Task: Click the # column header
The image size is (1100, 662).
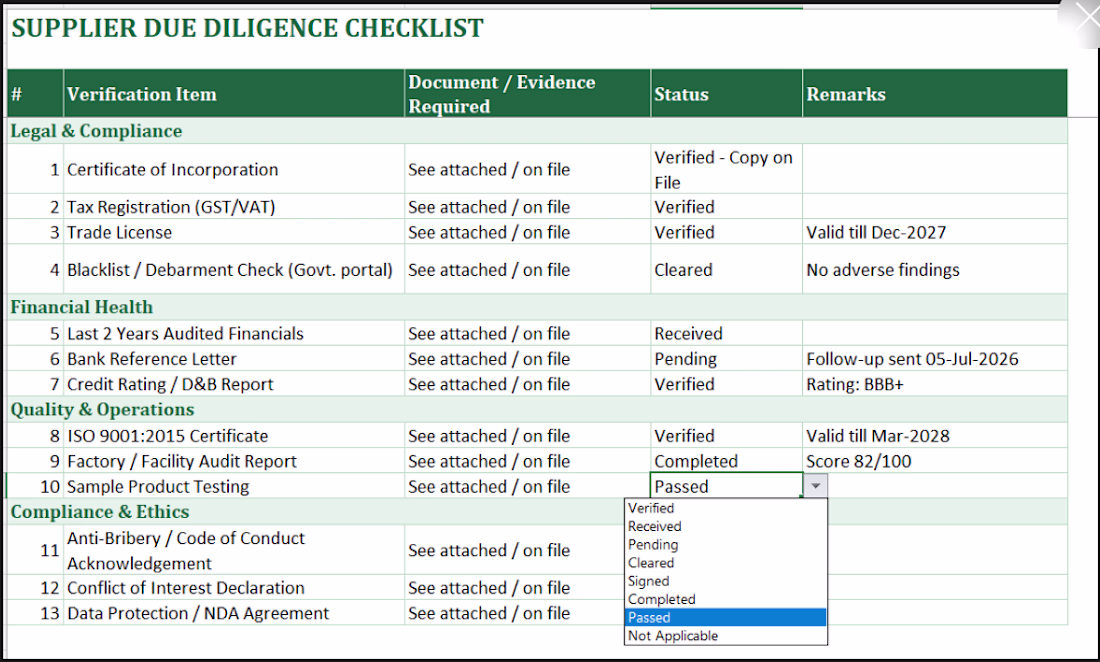Action: click(x=35, y=93)
